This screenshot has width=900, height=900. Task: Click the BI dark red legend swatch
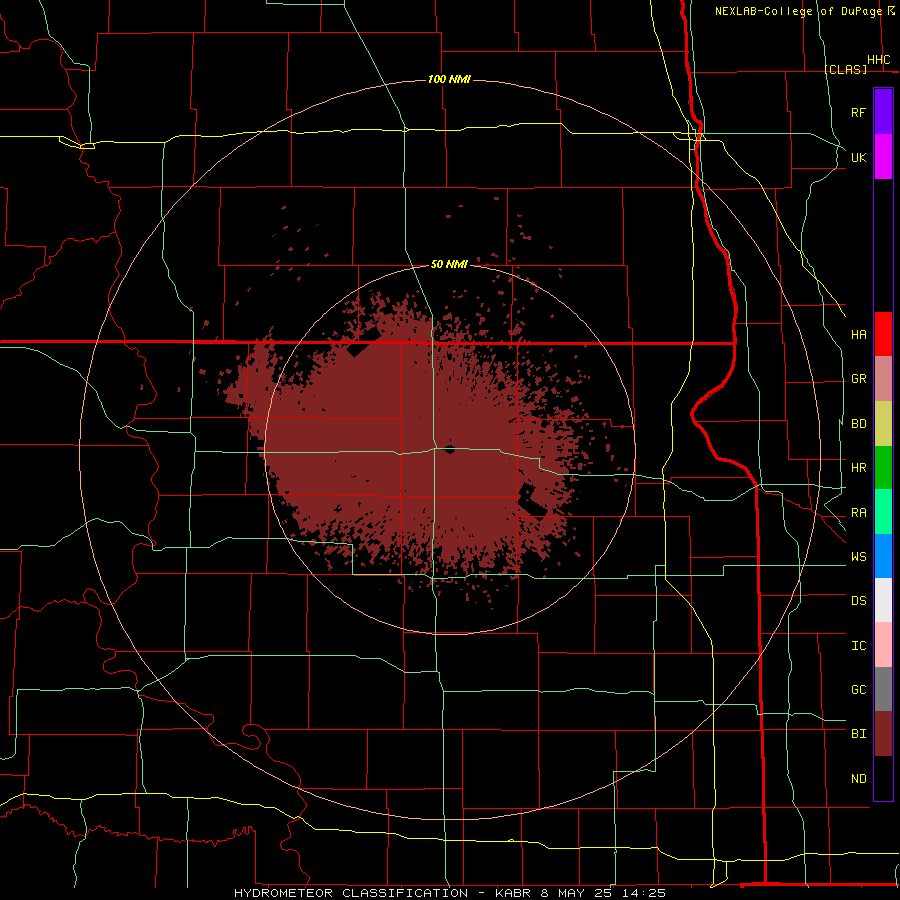(x=883, y=734)
